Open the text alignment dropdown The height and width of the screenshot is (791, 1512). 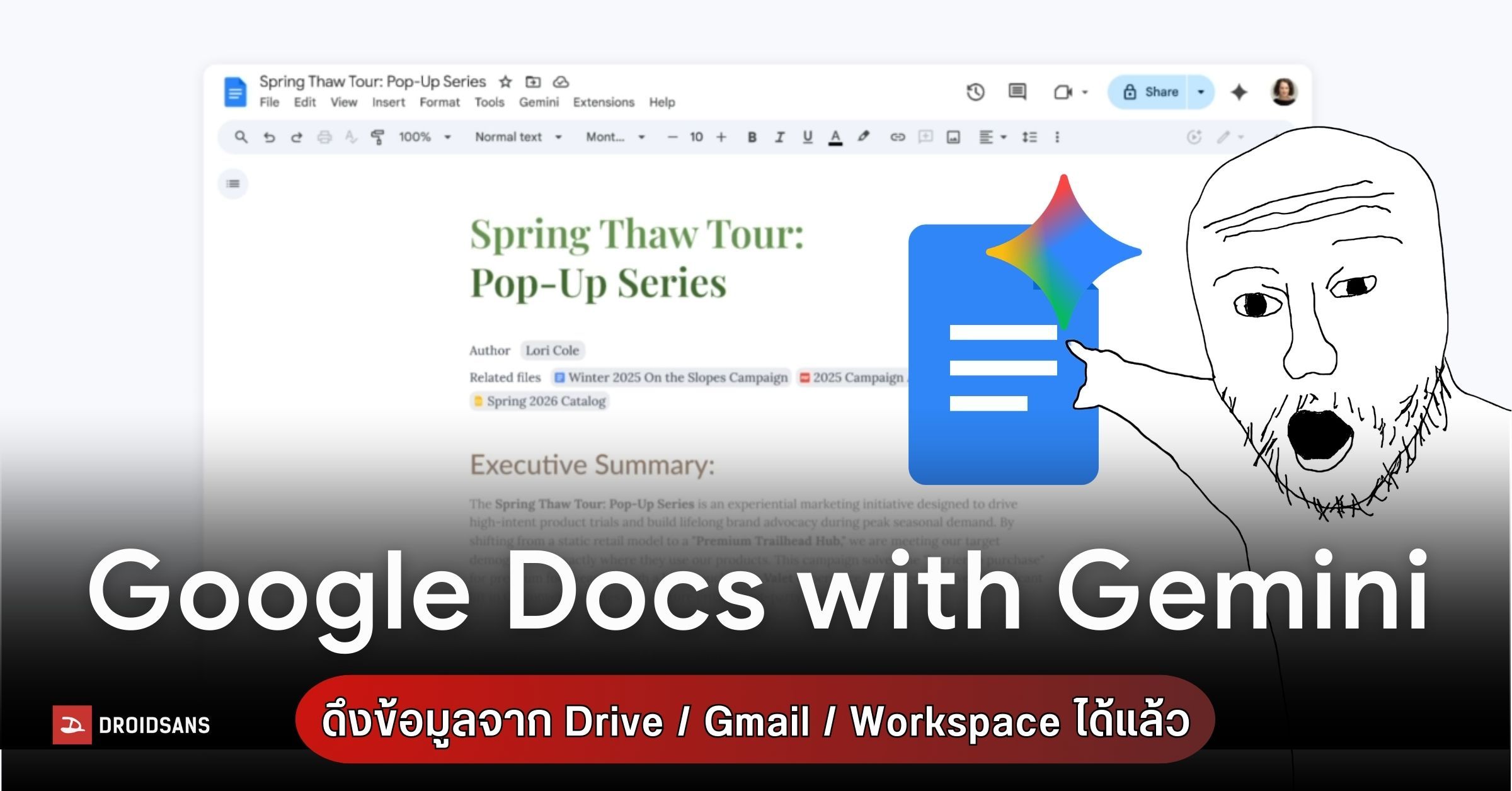point(993,137)
